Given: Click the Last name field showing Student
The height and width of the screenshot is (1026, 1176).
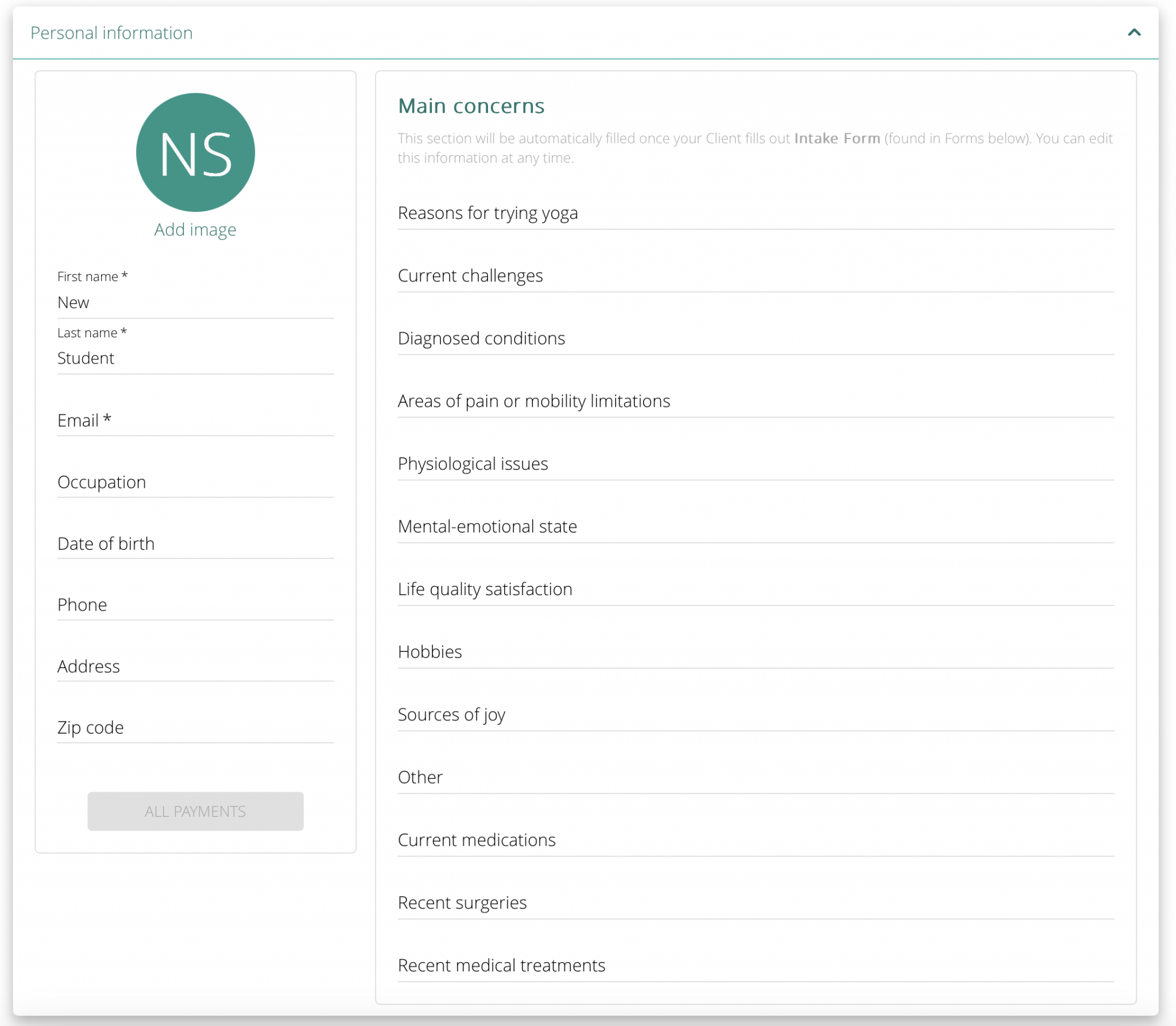Looking at the screenshot, I should [x=195, y=358].
